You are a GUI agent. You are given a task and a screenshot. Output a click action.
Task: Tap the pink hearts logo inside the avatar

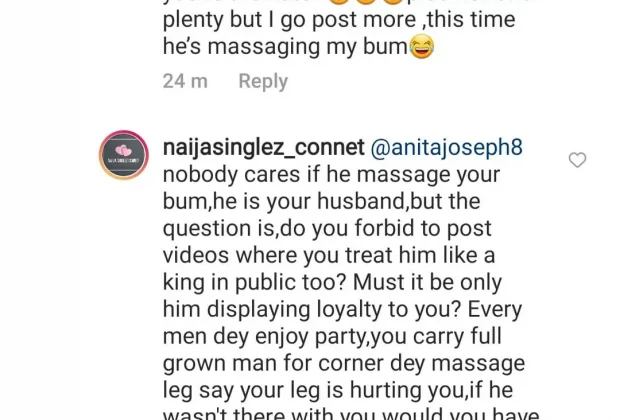click(123, 150)
